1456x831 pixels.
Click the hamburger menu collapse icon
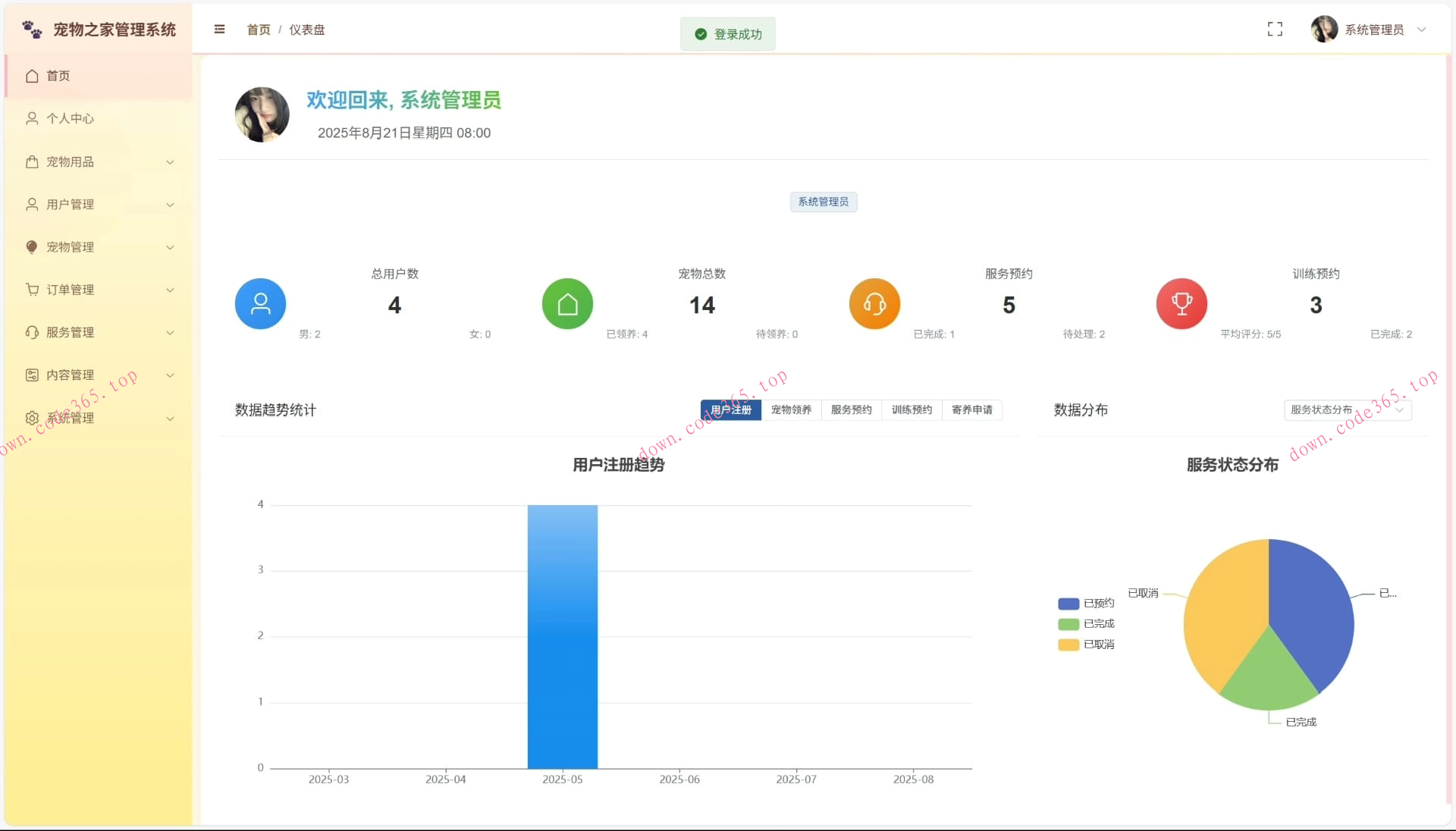click(x=219, y=29)
